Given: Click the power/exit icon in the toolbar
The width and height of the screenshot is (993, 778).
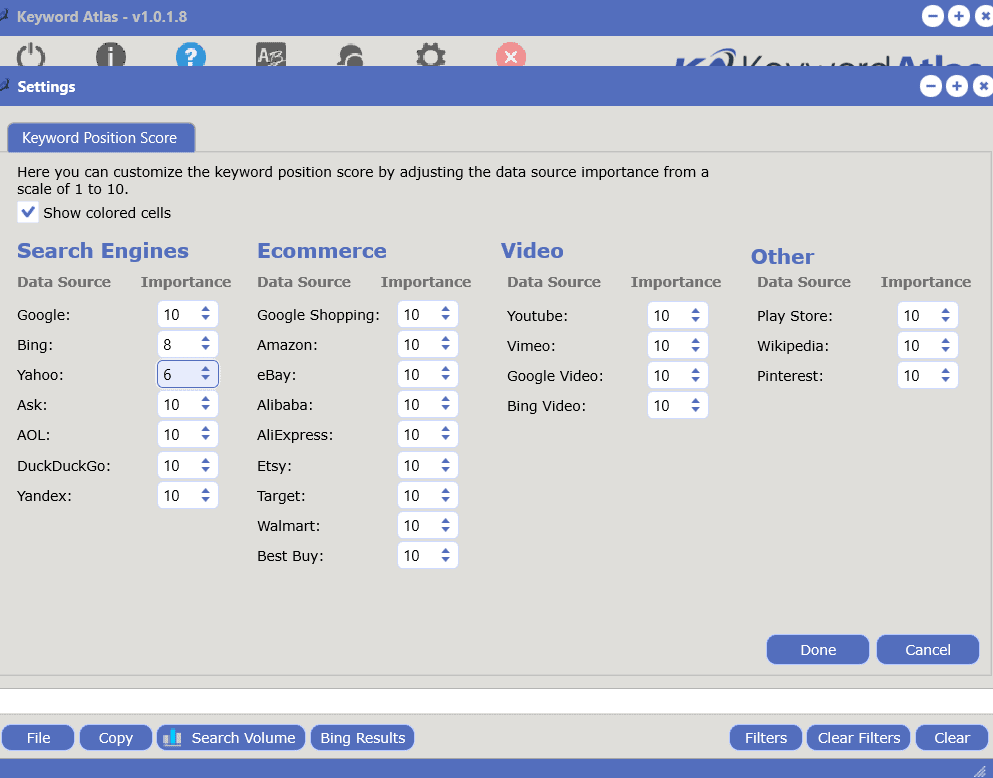Looking at the screenshot, I should coord(30,57).
